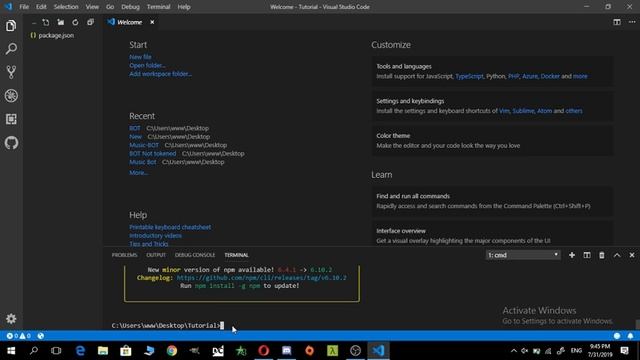Image resolution: width=640 pixels, height=360 pixels.
Task: Open the Help menu
Action: tap(184, 7)
